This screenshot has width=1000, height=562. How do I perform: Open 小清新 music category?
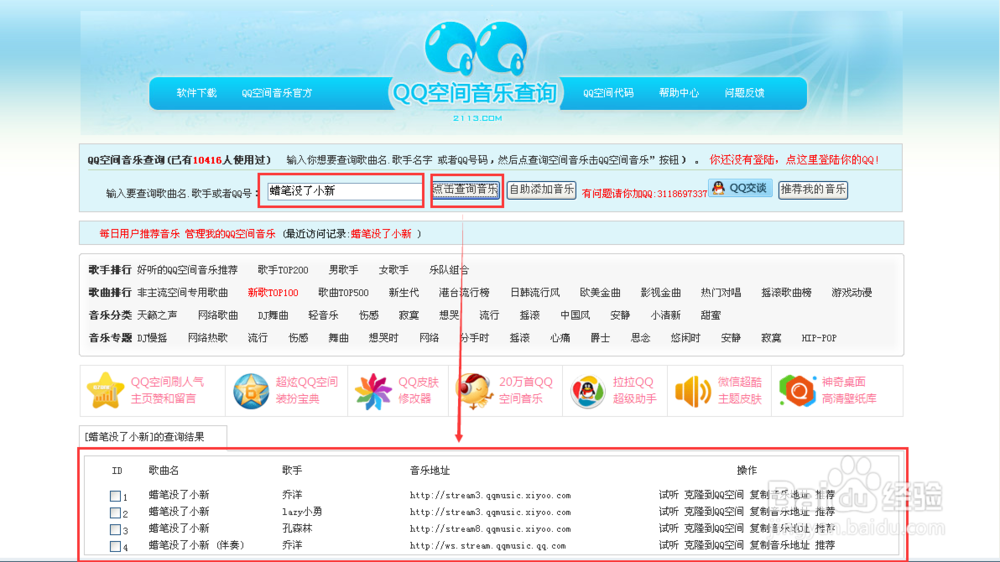tap(666, 315)
